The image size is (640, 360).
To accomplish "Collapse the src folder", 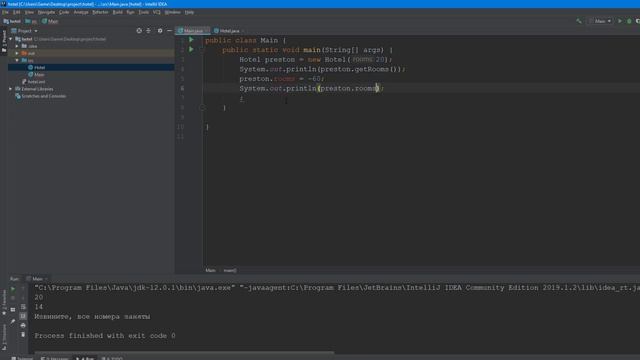I will point(17,60).
